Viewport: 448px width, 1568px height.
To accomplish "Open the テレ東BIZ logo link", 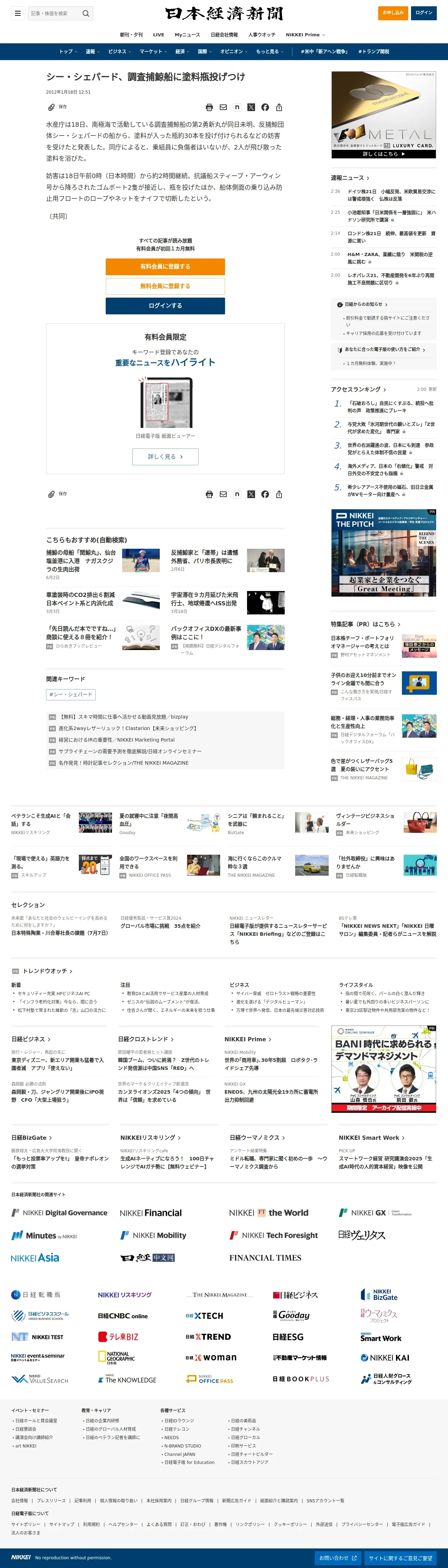I will click(119, 1337).
